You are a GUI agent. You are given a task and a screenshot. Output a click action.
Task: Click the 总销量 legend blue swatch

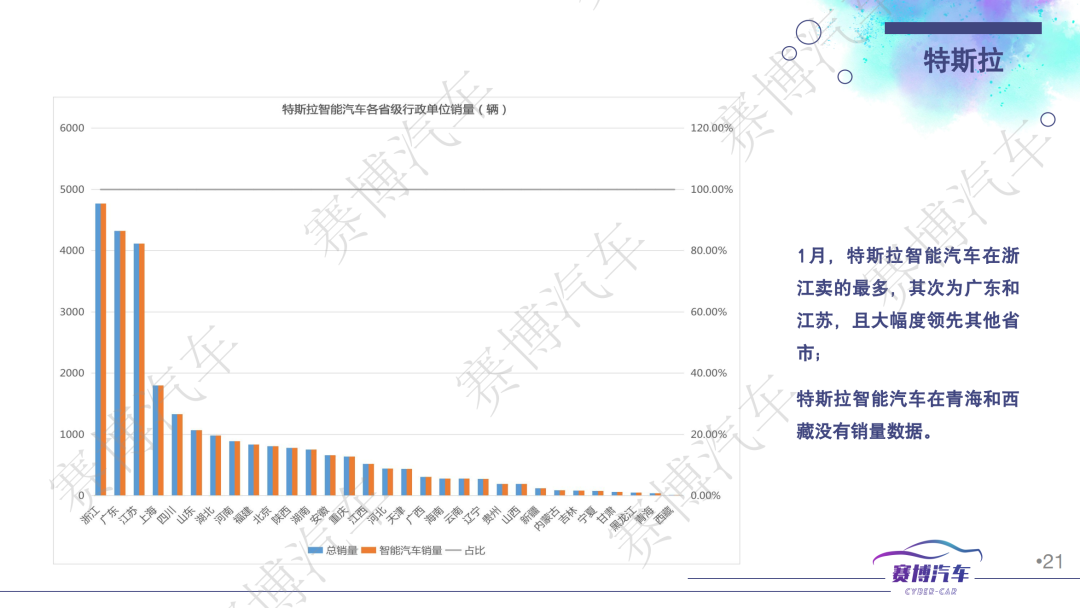click(315, 550)
